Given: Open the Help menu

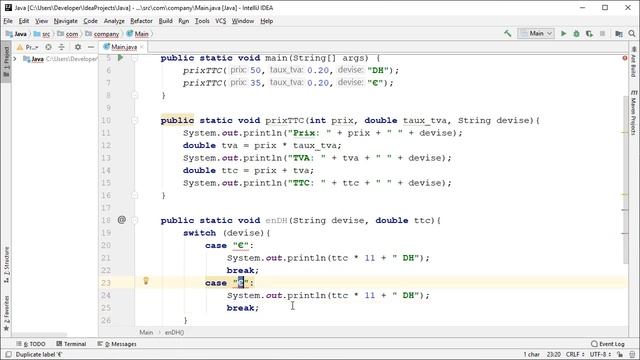Looking at the screenshot, I should (267, 21).
